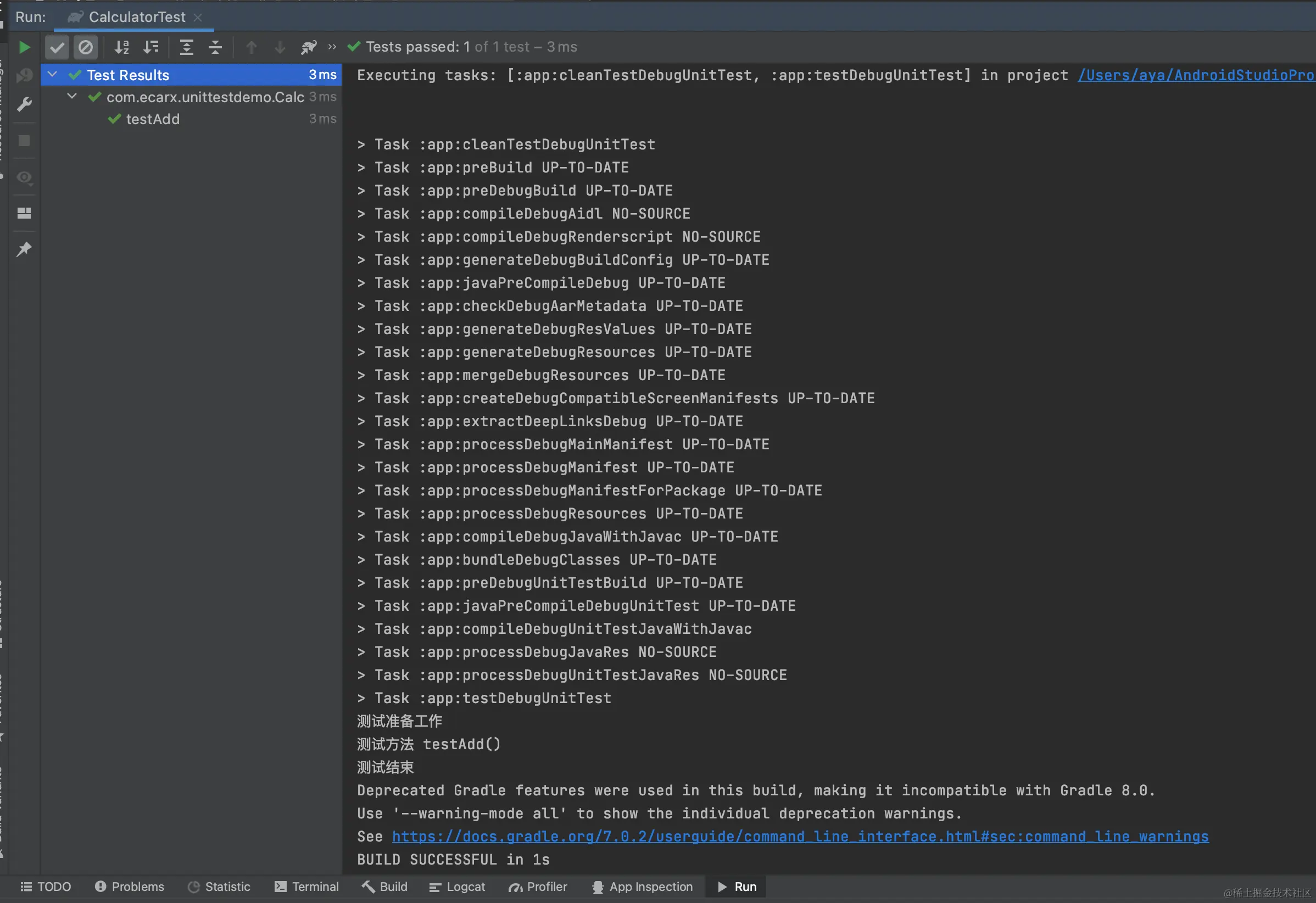The height and width of the screenshot is (903, 1316).
Task: Click the eye icon in sidebar
Action: tap(24, 177)
